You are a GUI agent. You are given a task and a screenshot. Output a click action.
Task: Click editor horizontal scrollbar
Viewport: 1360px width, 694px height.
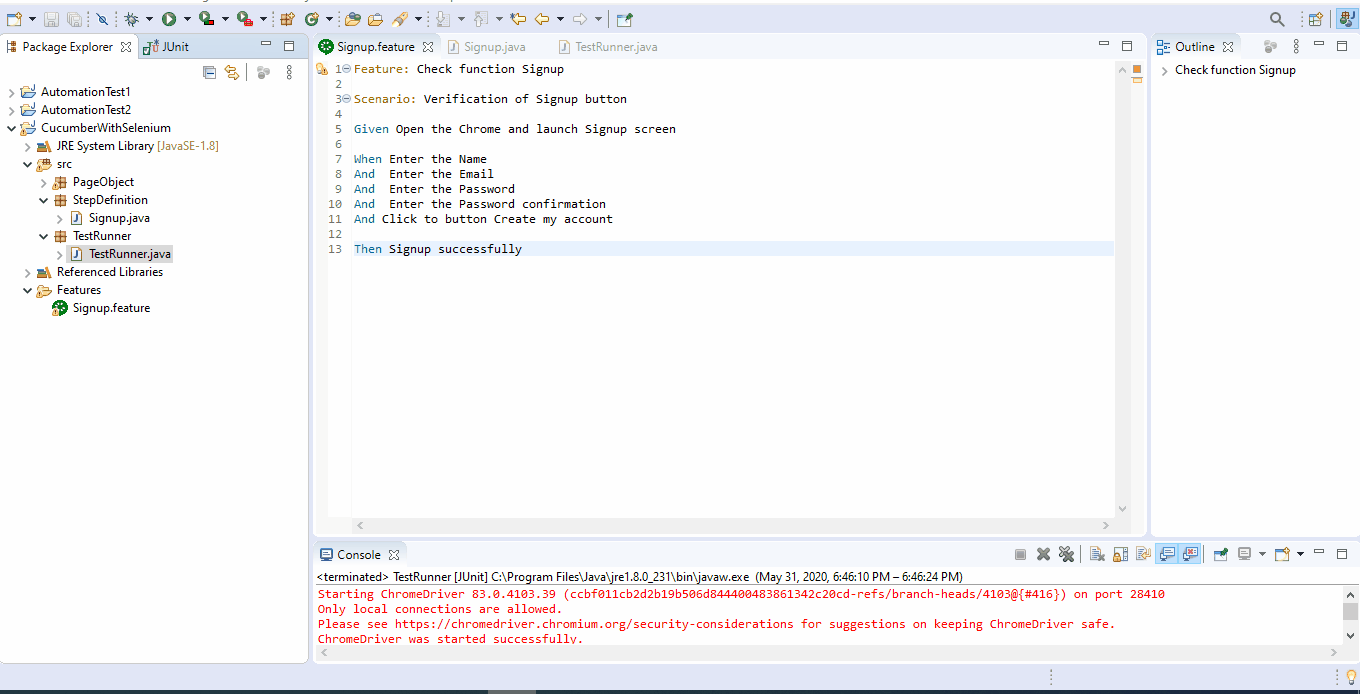tap(733, 525)
